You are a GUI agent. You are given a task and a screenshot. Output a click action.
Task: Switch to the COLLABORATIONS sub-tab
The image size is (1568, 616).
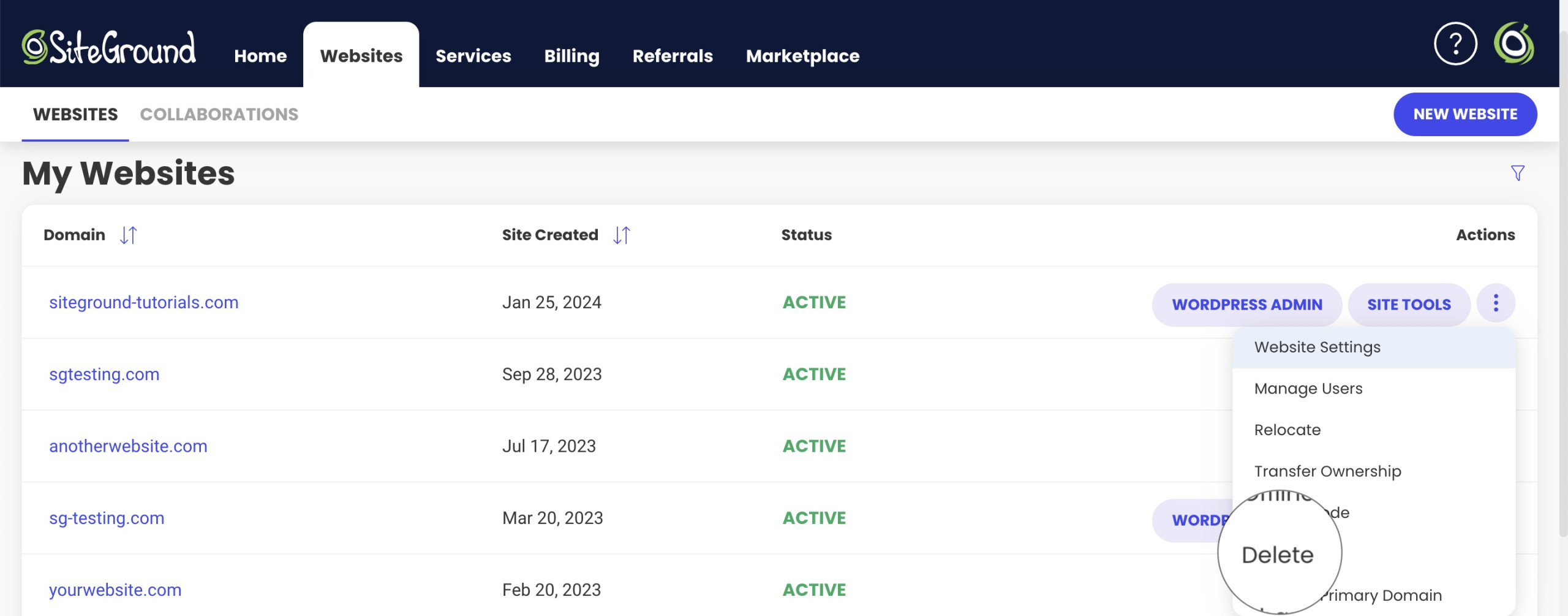pos(219,115)
